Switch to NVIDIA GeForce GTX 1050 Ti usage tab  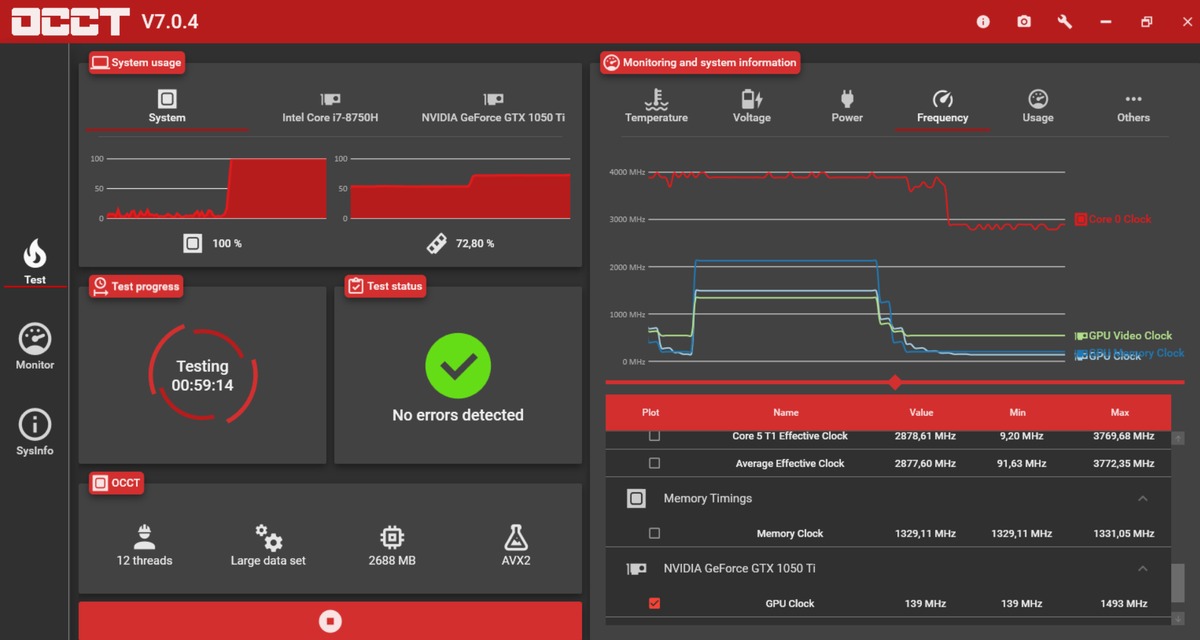(493, 106)
